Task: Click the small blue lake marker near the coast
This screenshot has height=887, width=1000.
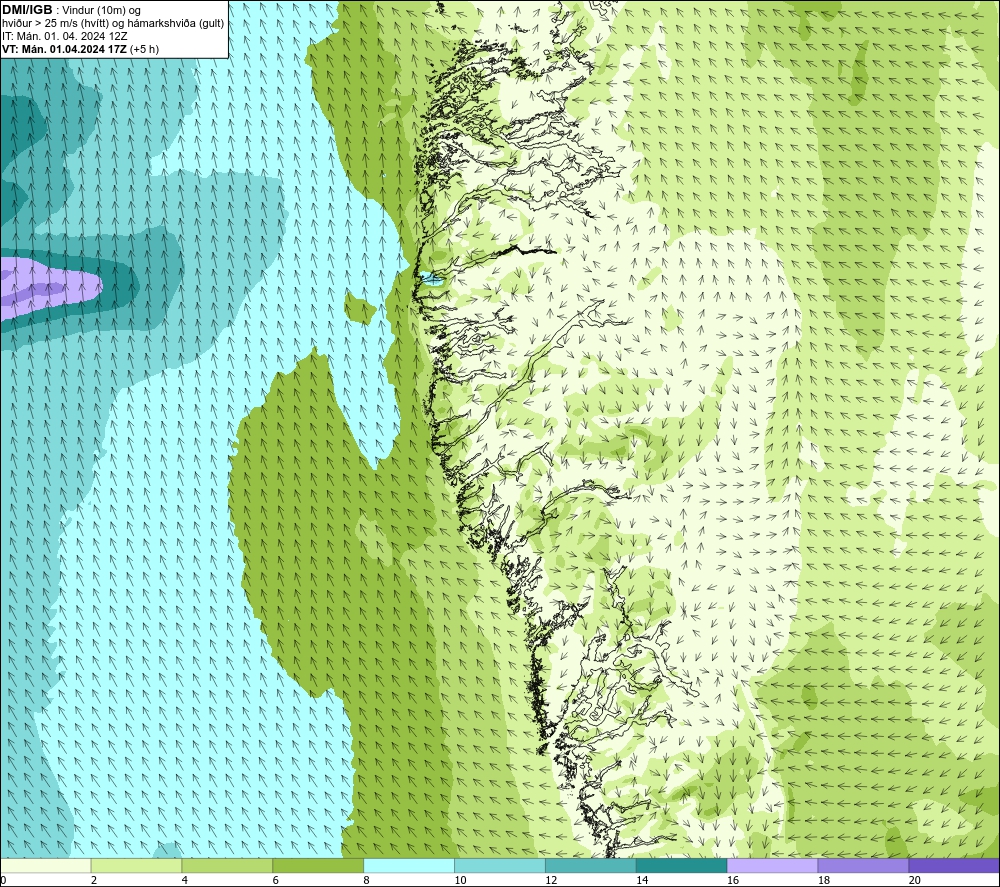Action: [x=431, y=278]
